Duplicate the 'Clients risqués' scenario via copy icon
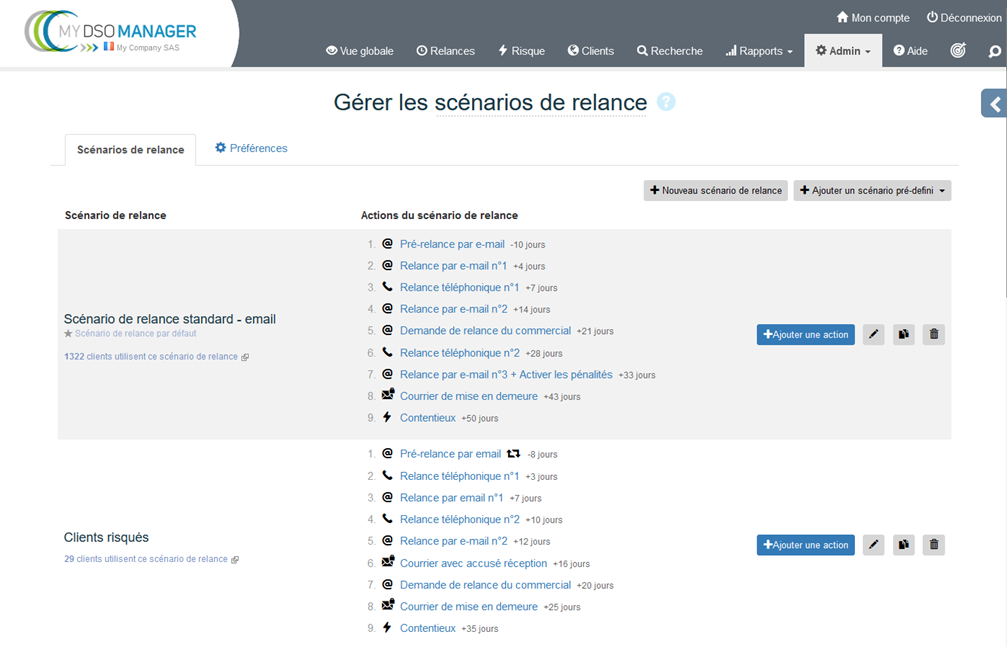Screen dimensions: 1007x647 [903, 545]
